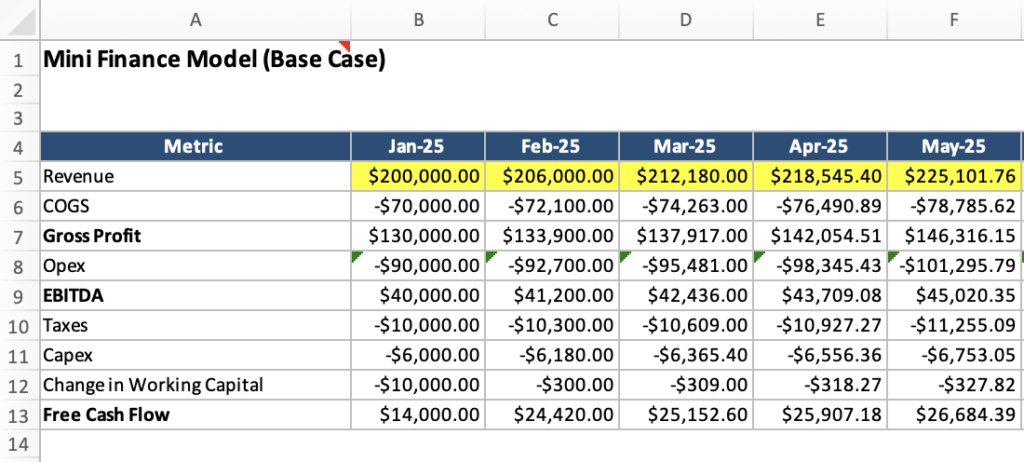
Task: Click the Apr-25 column header cell
Action: point(819,147)
